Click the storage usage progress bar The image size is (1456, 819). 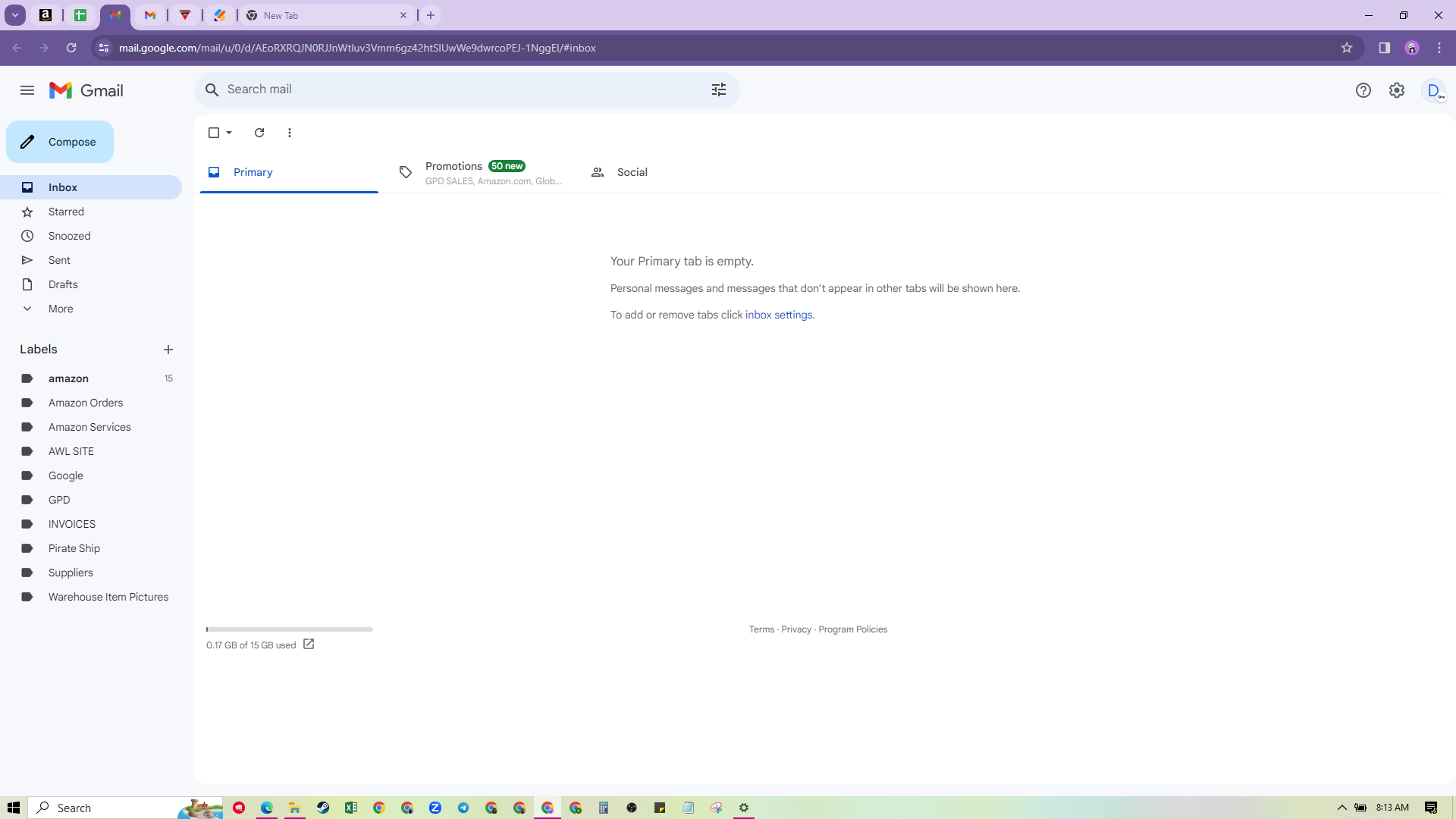click(290, 629)
